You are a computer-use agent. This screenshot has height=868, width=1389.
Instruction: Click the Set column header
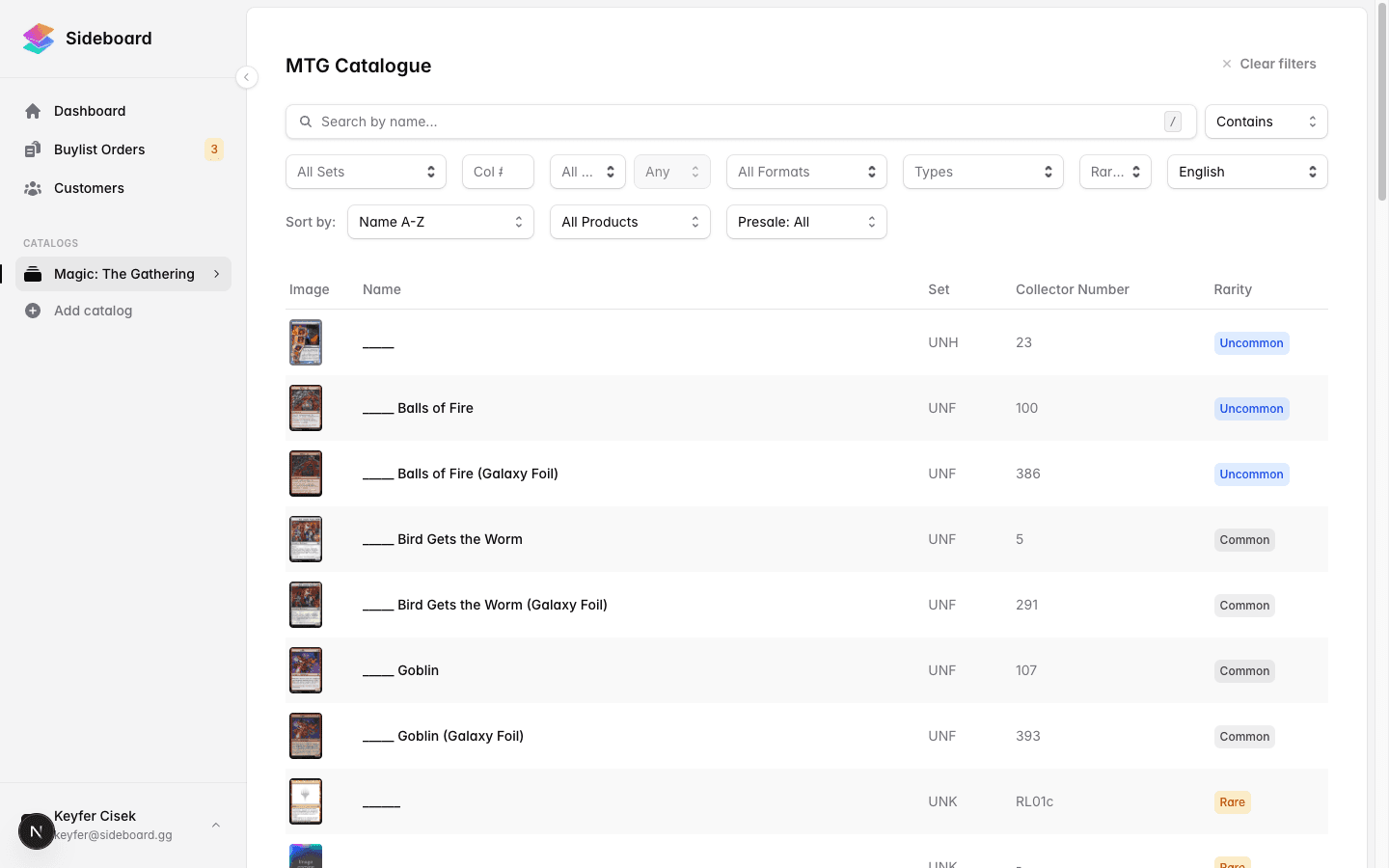click(939, 289)
